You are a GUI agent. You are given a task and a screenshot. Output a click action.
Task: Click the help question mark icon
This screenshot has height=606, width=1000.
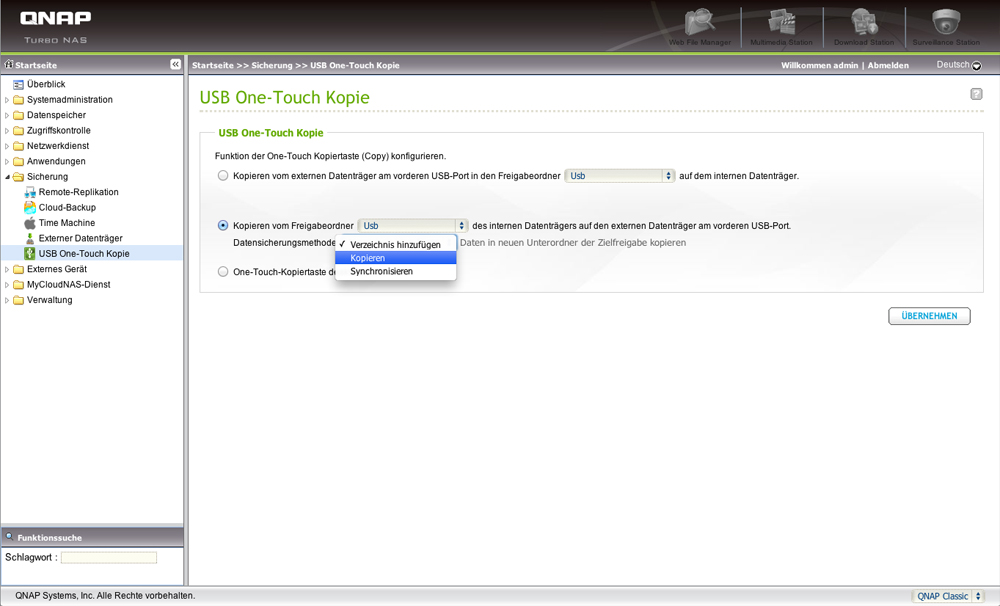point(976,94)
